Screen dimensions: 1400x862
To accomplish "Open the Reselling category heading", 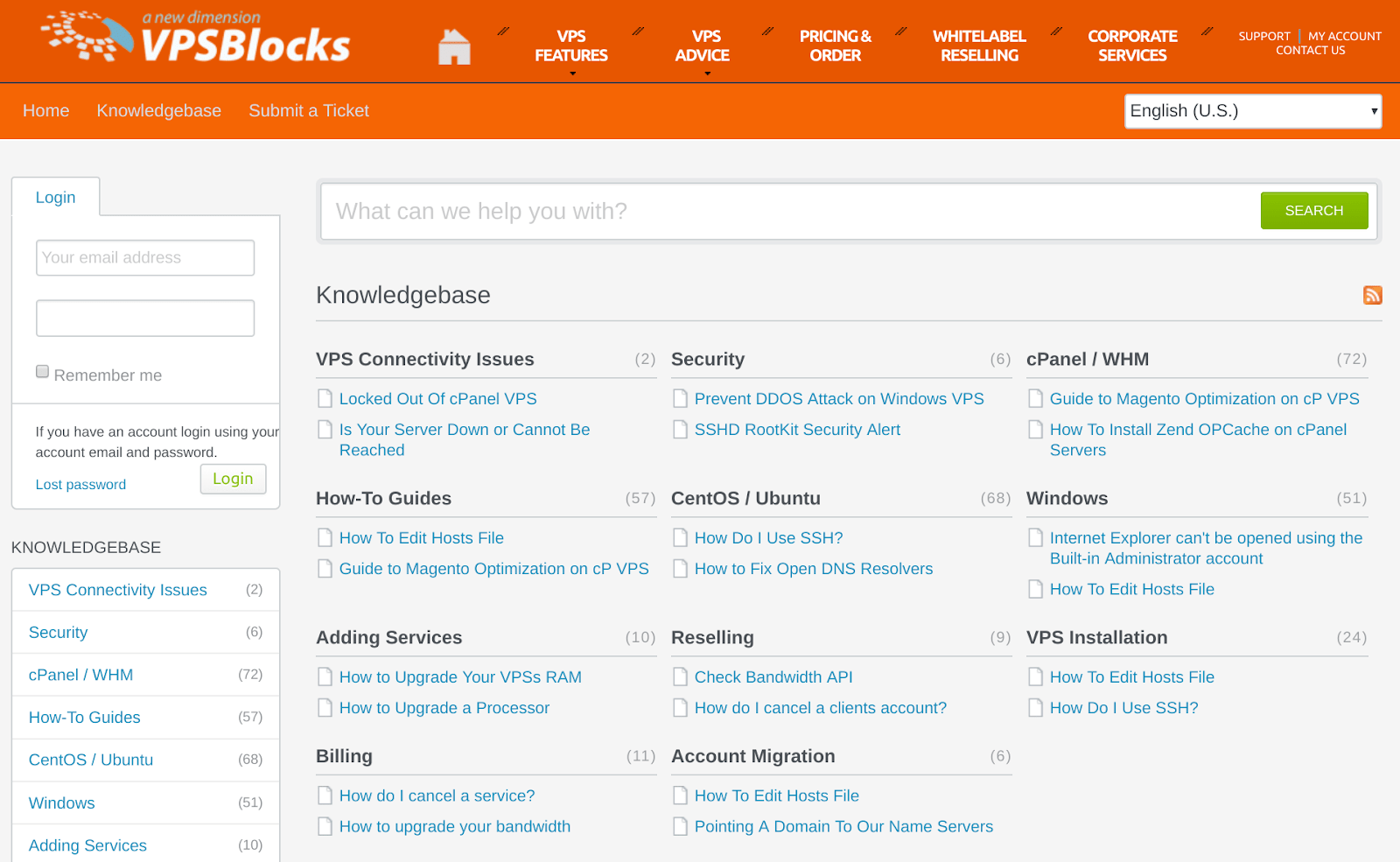I will pos(712,638).
